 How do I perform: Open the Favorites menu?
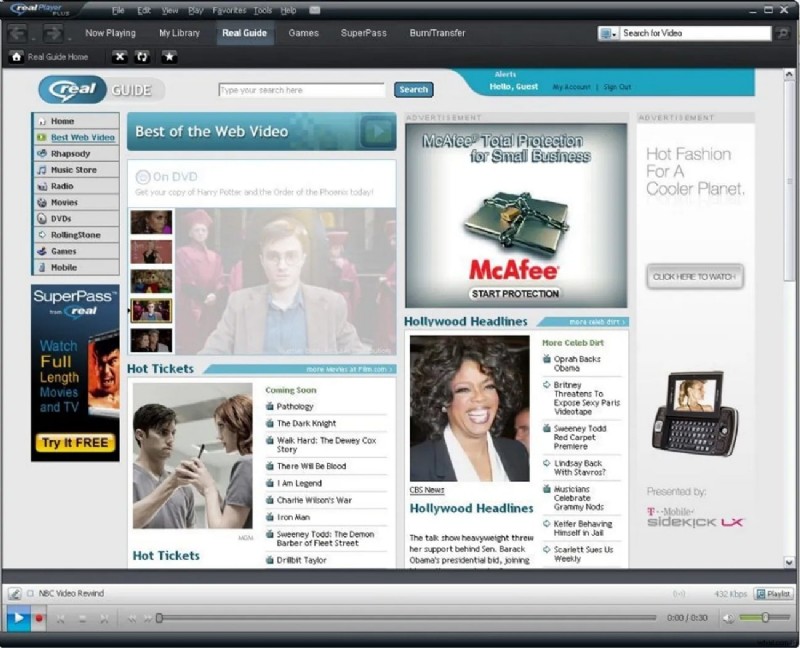coord(228,10)
